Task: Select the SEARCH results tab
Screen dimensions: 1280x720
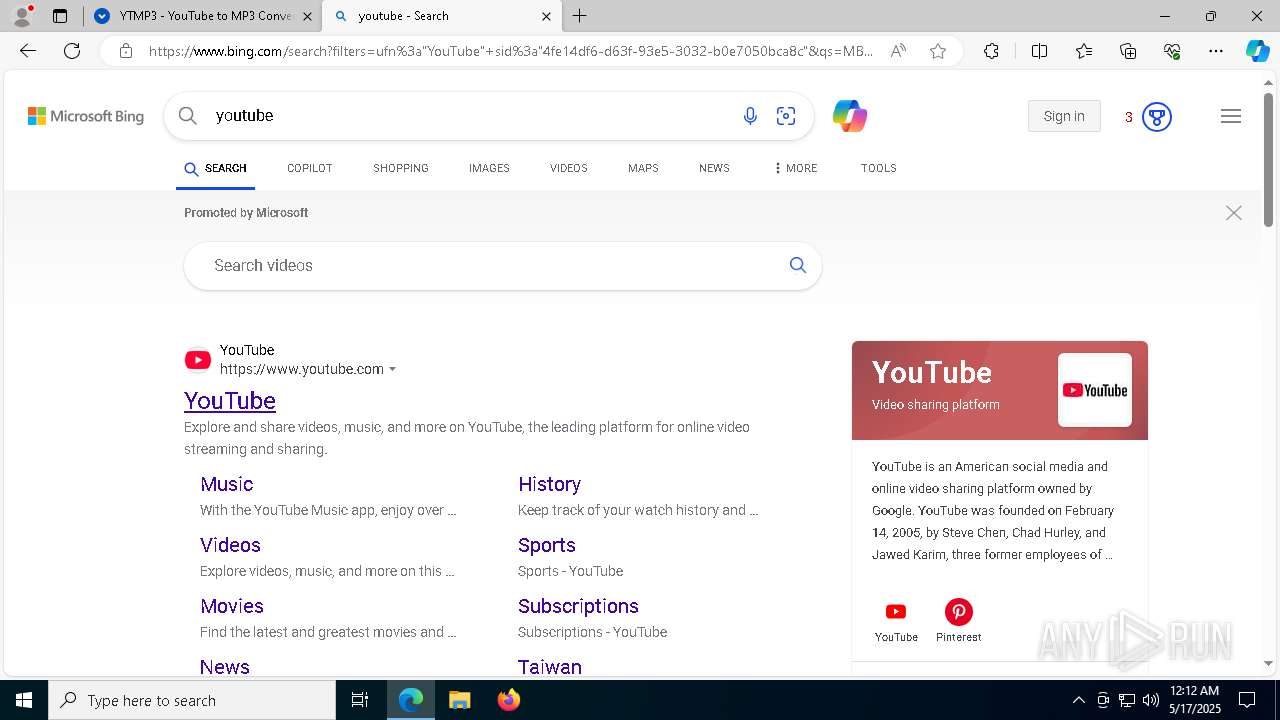Action: (x=216, y=168)
